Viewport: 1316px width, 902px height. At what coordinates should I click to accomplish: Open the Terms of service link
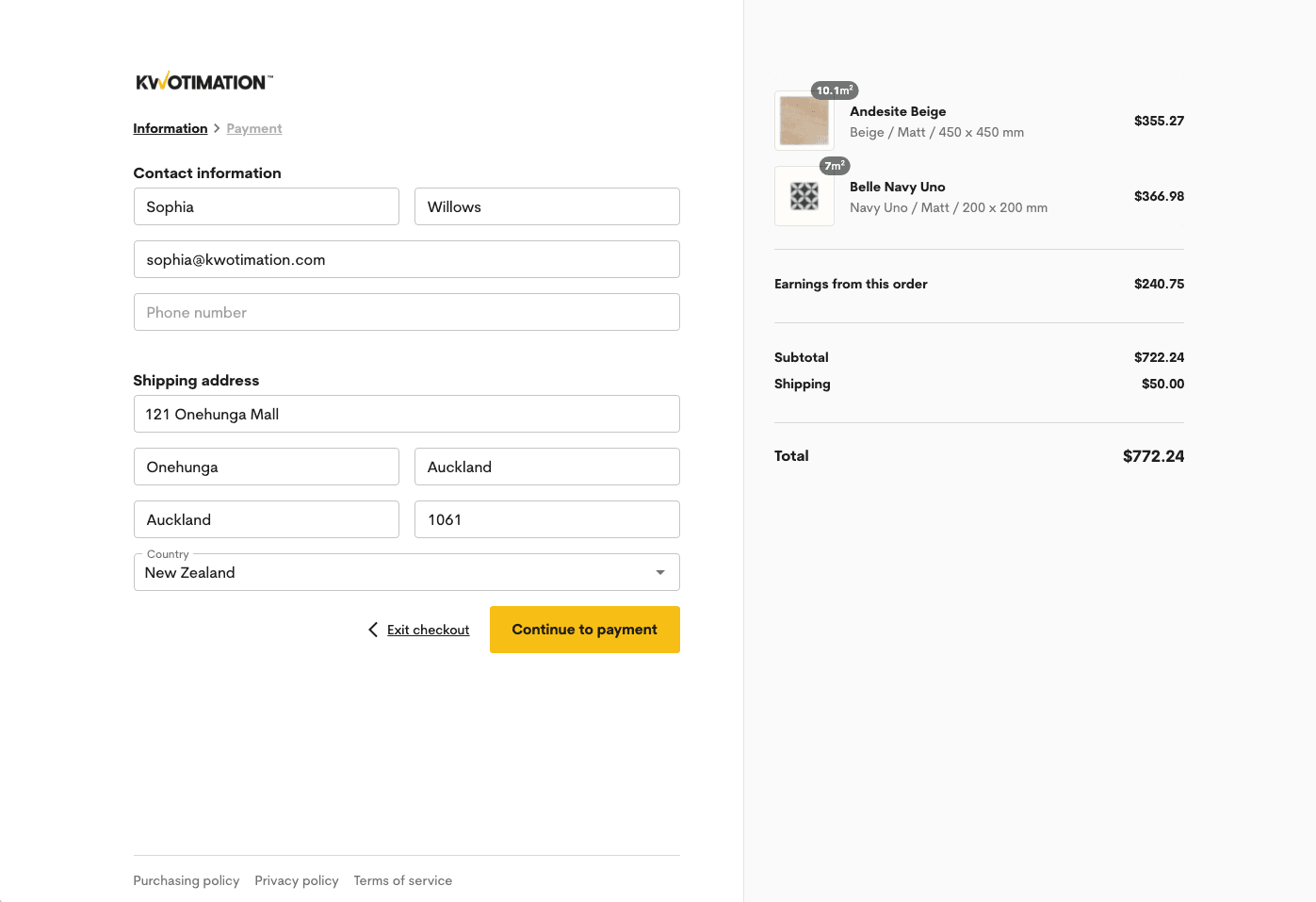(x=403, y=880)
